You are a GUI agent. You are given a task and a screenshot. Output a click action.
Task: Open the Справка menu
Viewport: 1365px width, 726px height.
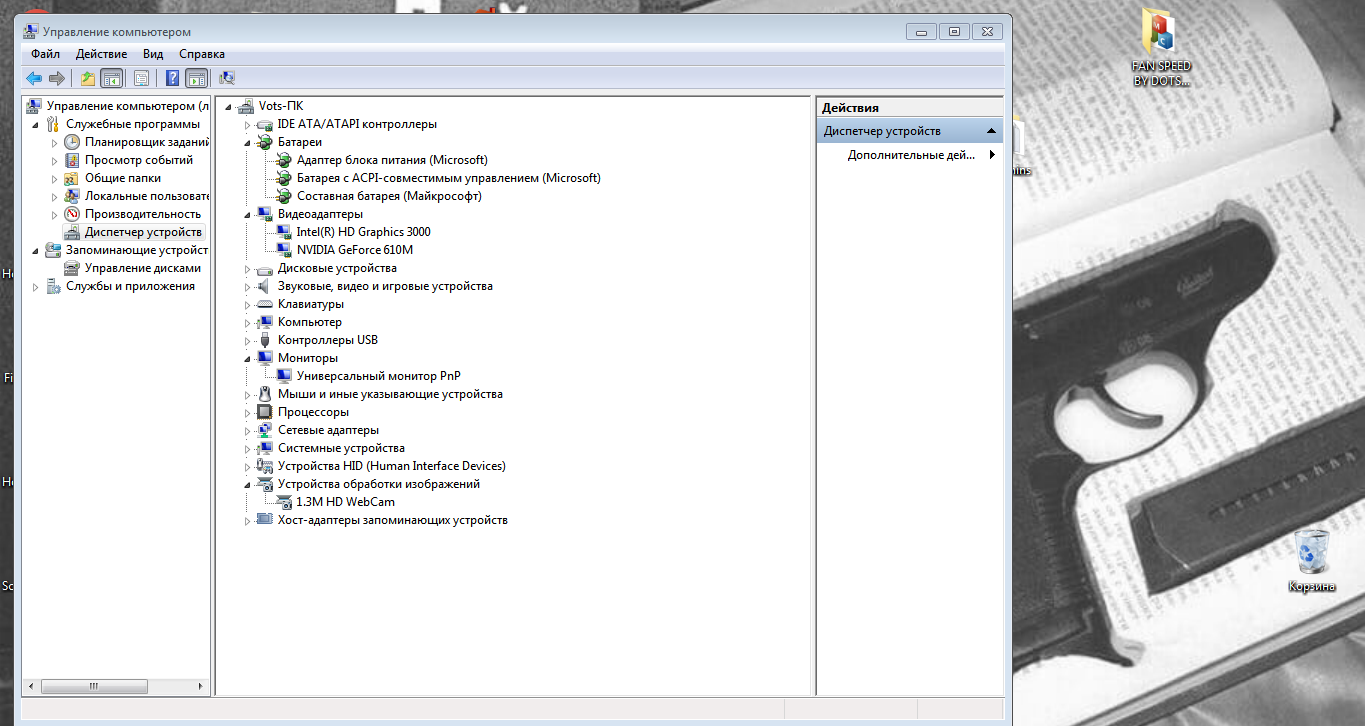point(202,54)
